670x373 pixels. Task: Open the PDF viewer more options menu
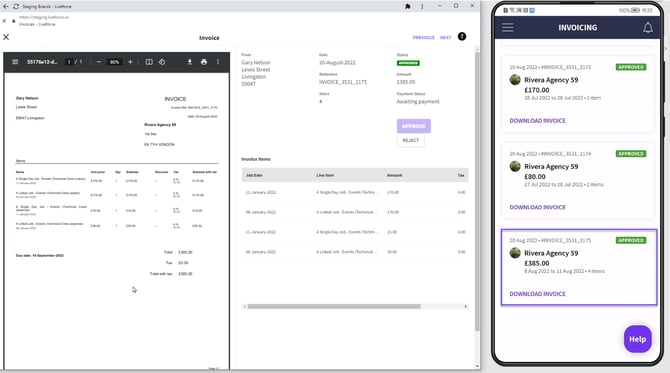[218, 62]
